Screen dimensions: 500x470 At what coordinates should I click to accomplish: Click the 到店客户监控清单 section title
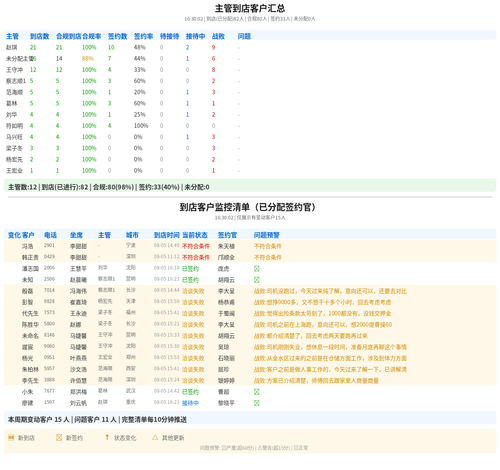248,207
